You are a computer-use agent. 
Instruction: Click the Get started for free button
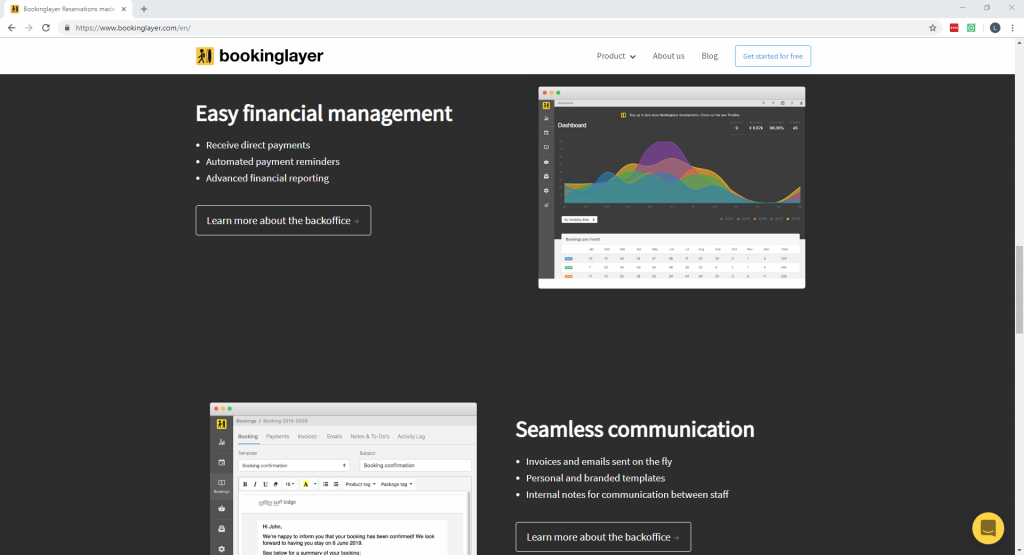tap(772, 56)
